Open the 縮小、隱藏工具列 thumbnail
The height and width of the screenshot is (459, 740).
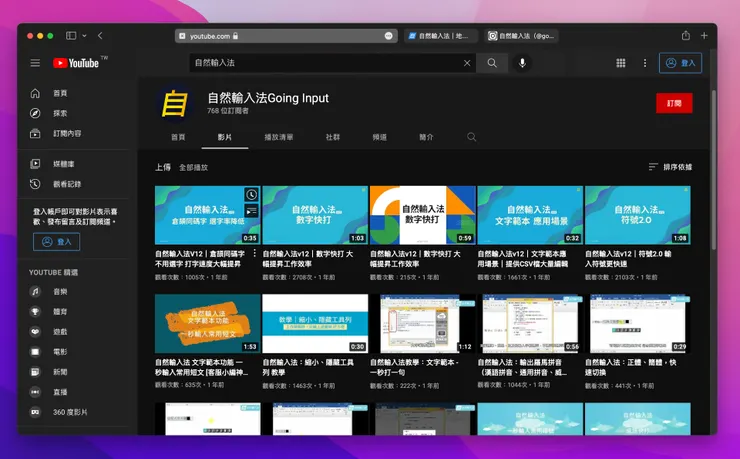pos(315,324)
